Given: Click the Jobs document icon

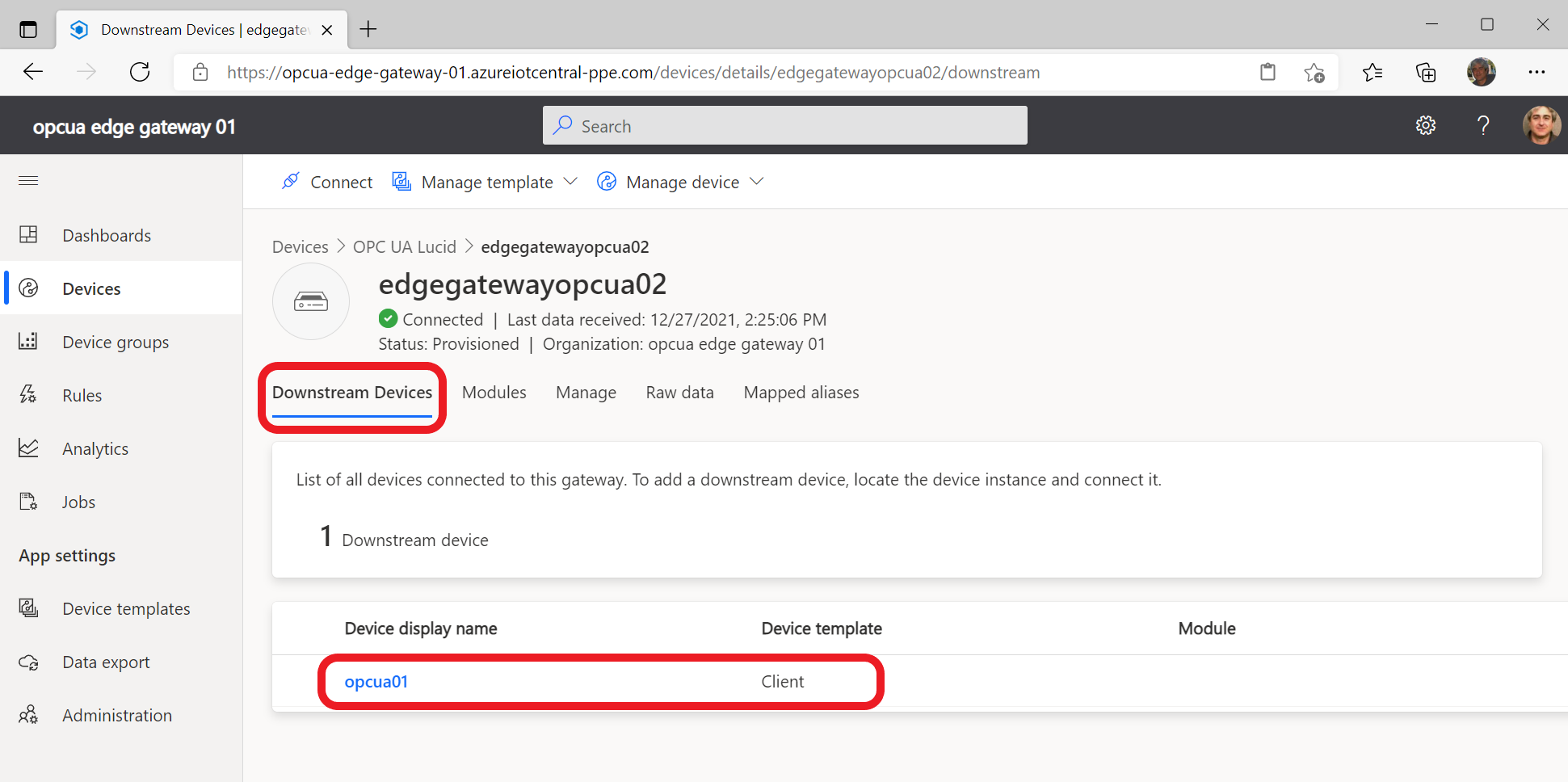Looking at the screenshot, I should click(28, 501).
